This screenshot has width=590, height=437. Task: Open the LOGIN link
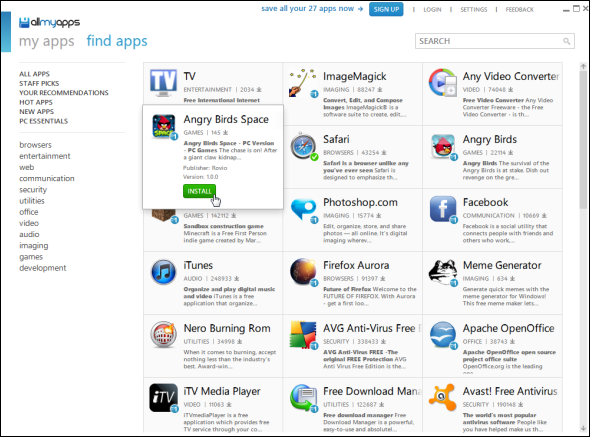(x=432, y=9)
